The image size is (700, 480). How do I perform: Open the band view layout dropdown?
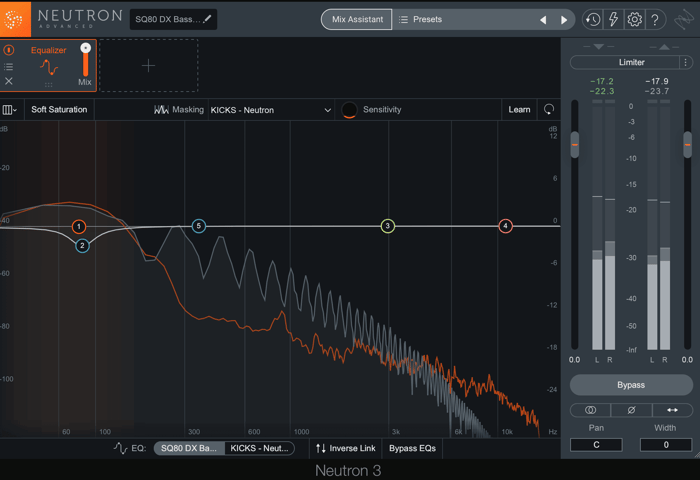tap(9, 110)
